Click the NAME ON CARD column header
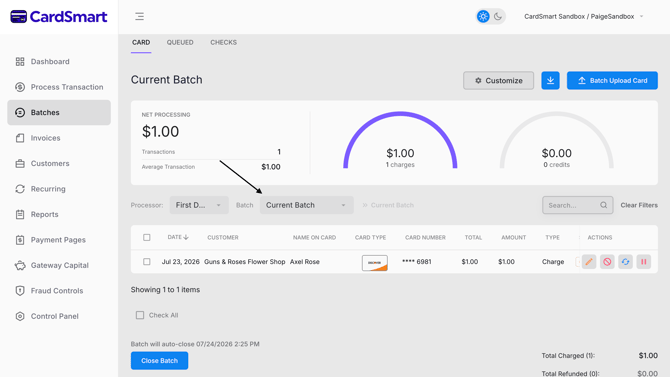This screenshot has height=377, width=670. (x=314, y=237)
